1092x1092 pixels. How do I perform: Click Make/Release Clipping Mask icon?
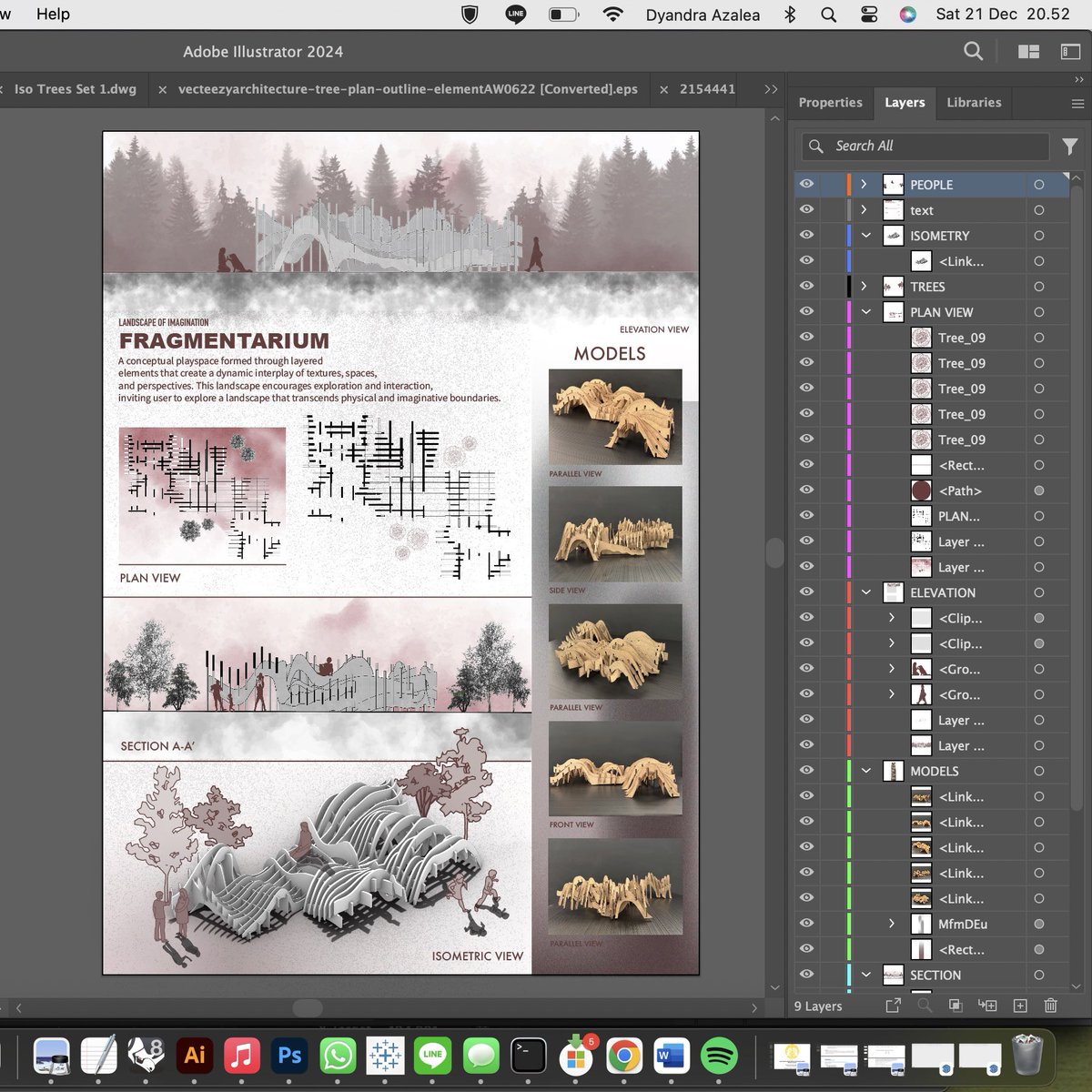(955, 1006)
